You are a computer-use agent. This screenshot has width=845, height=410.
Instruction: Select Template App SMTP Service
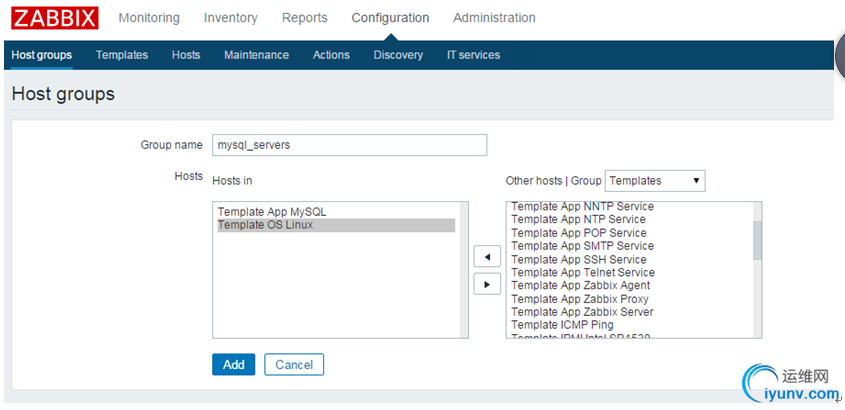click(x=583, y=246)
